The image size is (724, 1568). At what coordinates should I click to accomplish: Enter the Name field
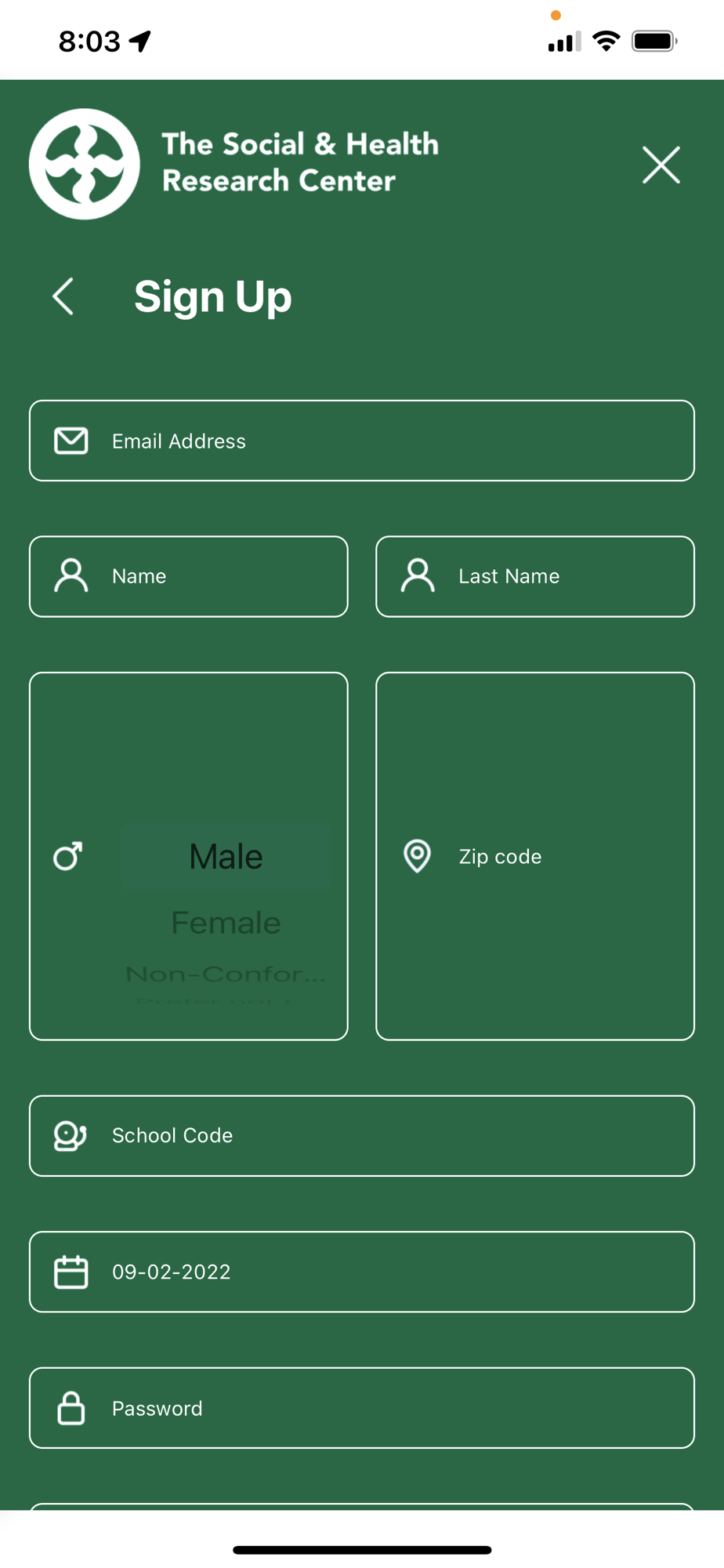189,576
